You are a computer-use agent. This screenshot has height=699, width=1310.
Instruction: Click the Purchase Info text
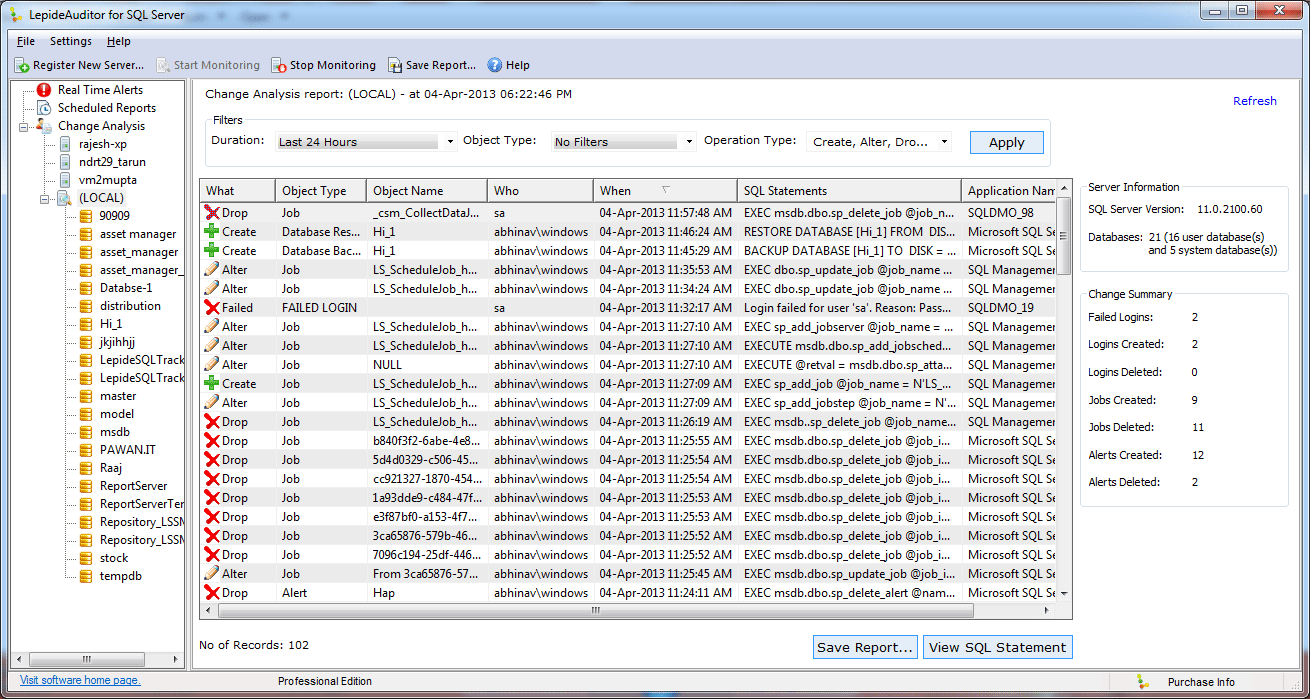click(1201, 682)
